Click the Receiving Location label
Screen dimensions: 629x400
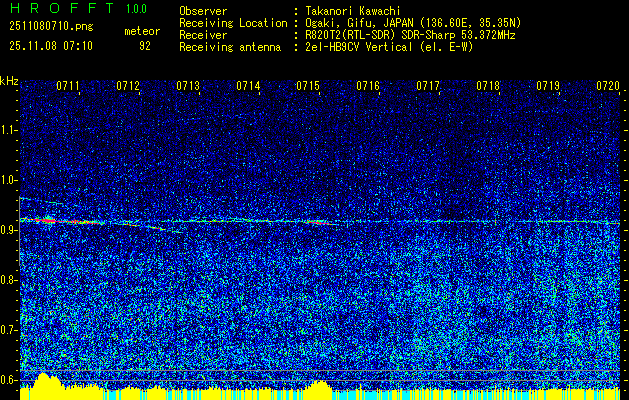coord(233,23)
